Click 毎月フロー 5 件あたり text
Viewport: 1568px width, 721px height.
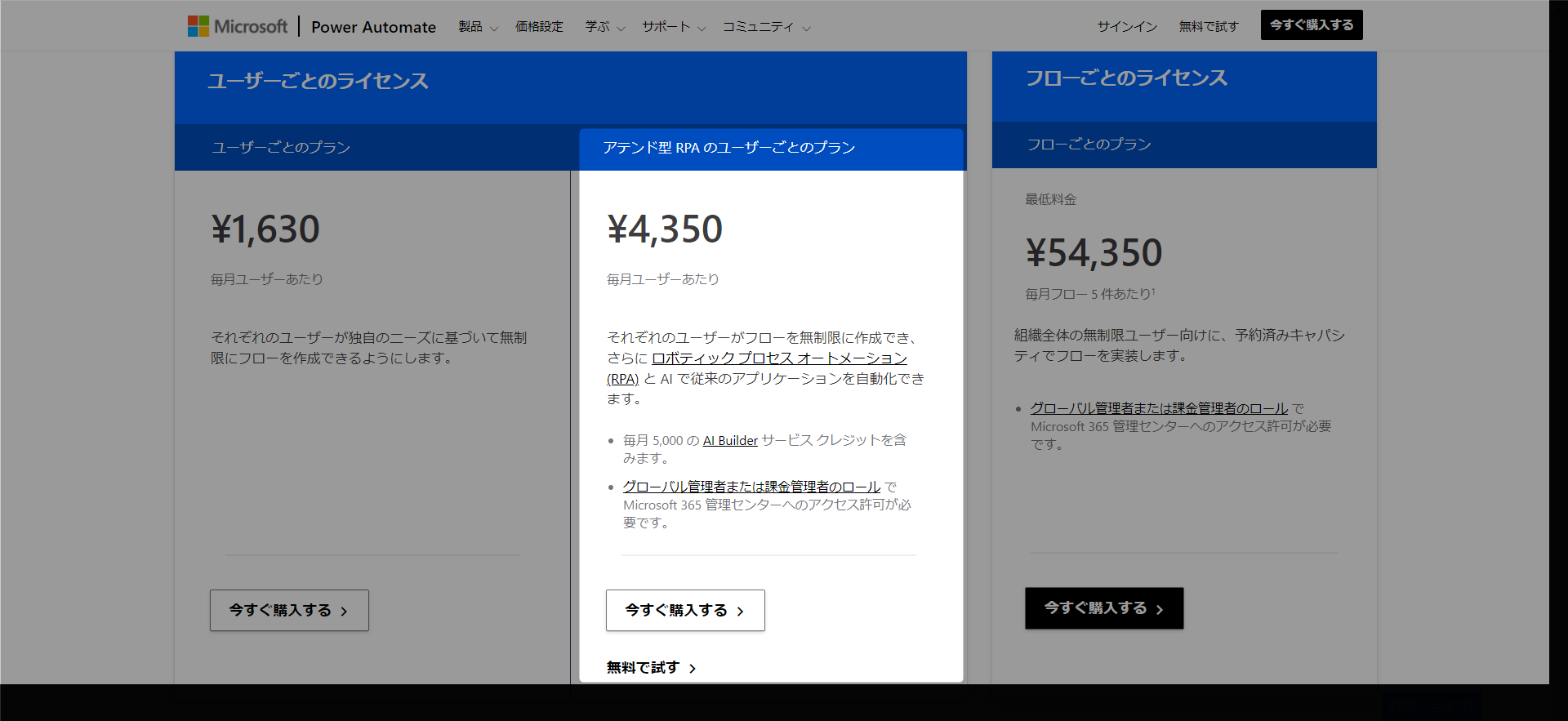point(1090,294)
